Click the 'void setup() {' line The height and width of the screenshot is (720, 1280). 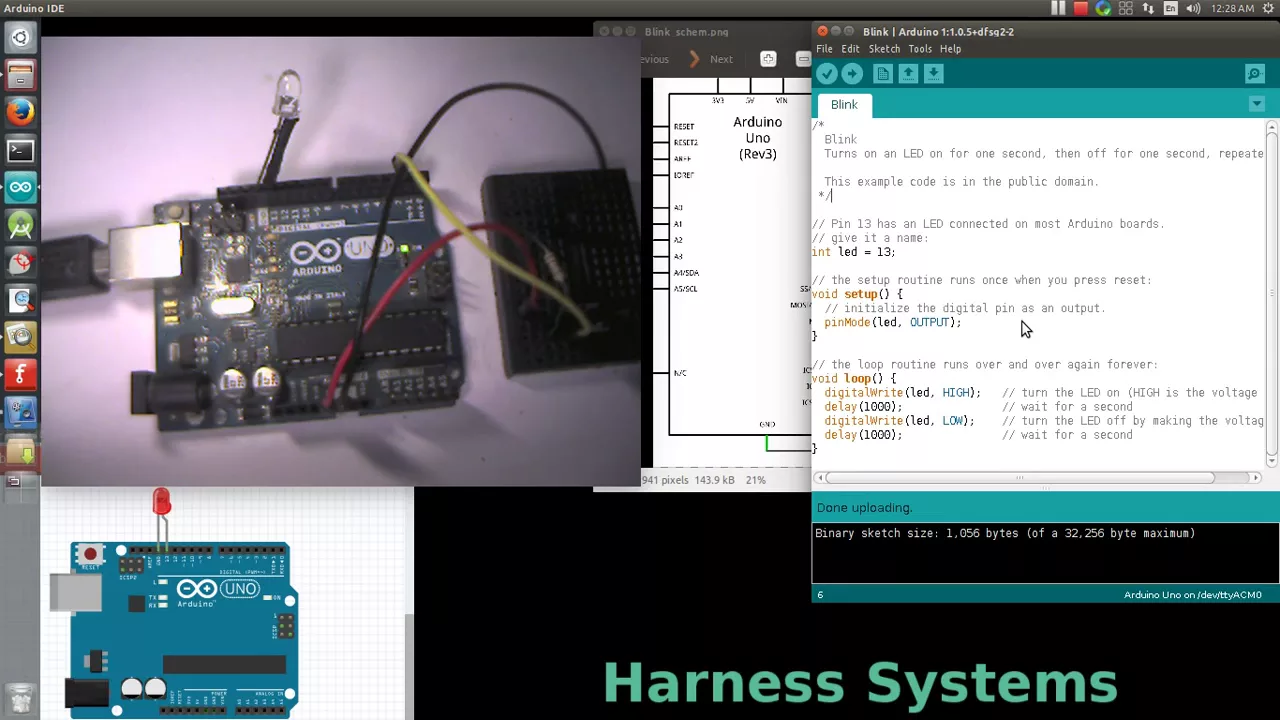(857, 294)
